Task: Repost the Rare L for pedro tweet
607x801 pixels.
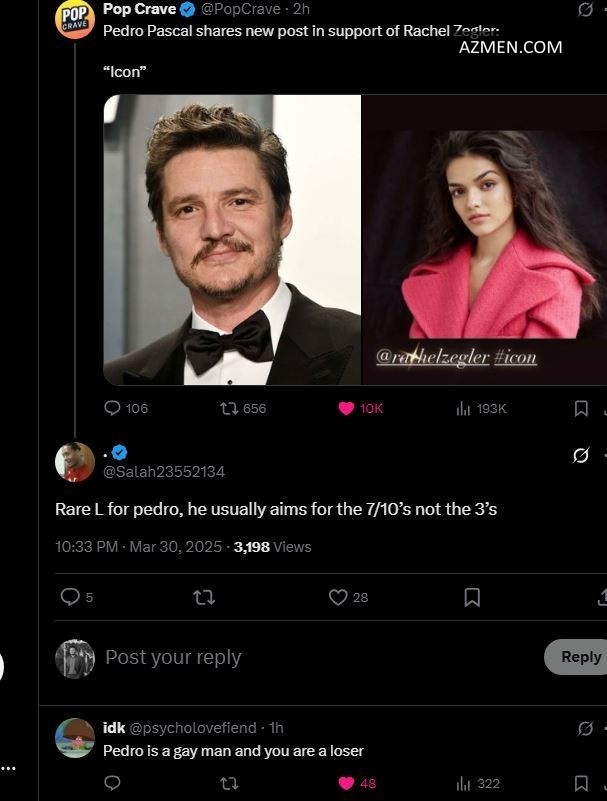Action: 204,597
